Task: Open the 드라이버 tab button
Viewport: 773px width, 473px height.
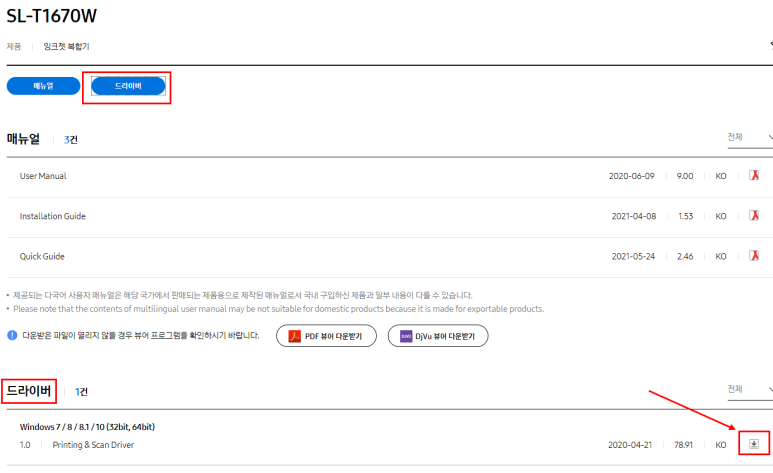Action: [128, 86]
